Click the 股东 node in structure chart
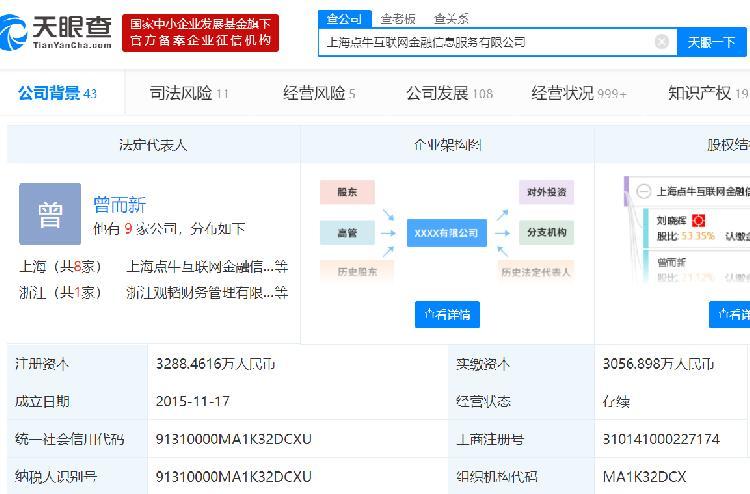This screenshot has width=750, height=494. (347, 192)
